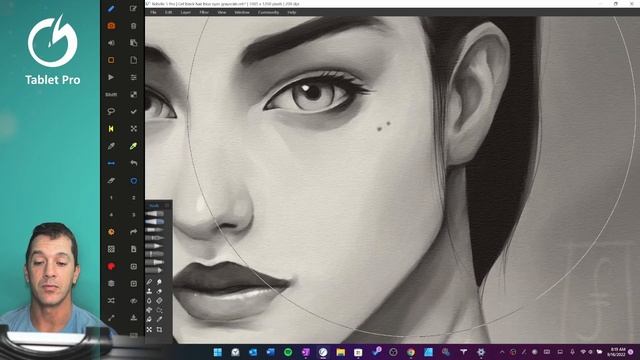Click the undo arrow icon
Screen dimensions: 640x360
pyautogui.click(x=133, y=163)
